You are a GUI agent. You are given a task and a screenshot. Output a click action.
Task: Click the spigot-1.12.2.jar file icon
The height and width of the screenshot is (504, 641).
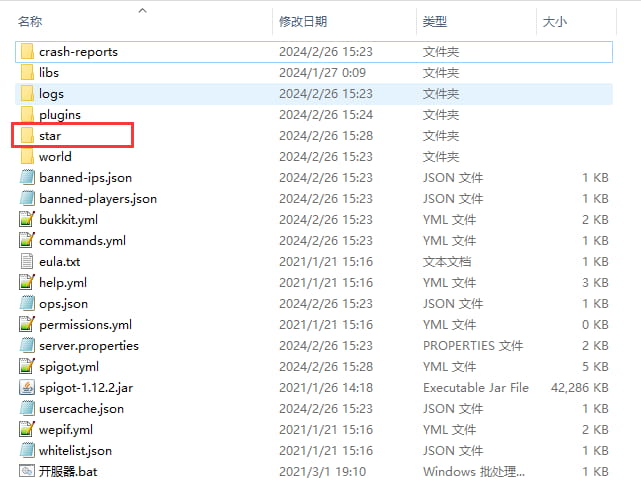pyautogui.click(x=27, y=387)
